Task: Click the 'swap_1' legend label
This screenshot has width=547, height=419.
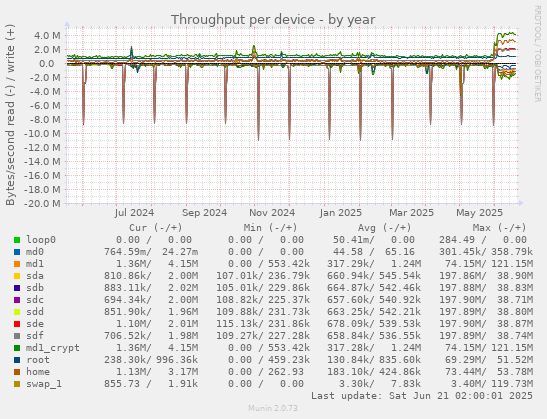Action: coord(44,384)
